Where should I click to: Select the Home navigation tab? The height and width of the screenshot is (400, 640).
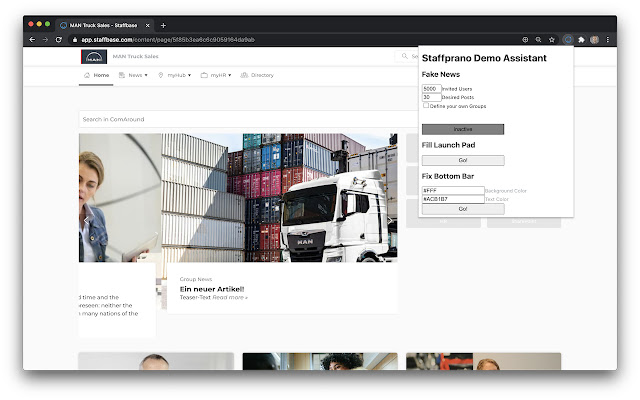pyautogui.click(x=96, y=75)
